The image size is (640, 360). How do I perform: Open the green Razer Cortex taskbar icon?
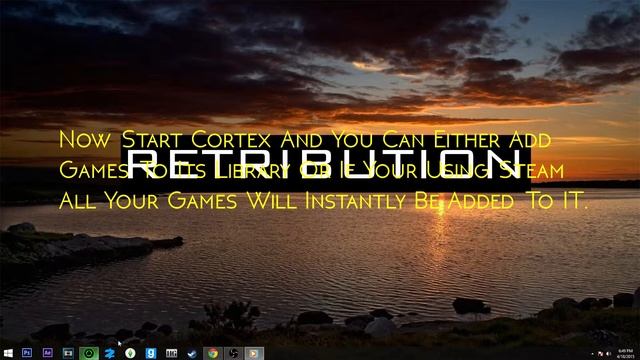click(89, 353)
